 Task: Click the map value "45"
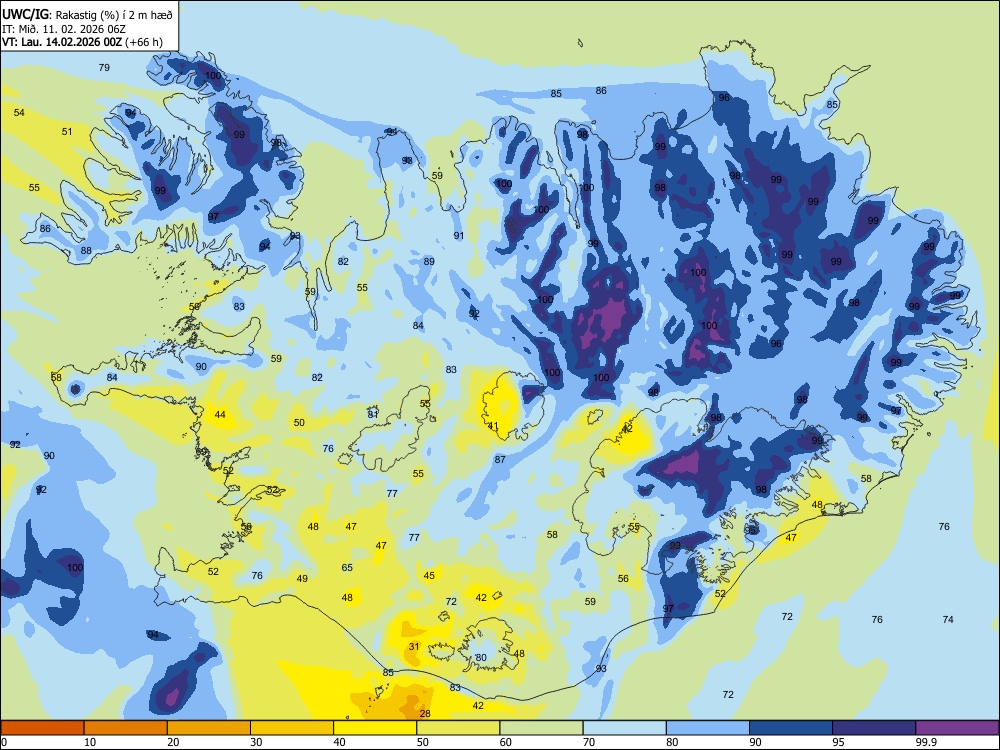(x=429, y=575)
